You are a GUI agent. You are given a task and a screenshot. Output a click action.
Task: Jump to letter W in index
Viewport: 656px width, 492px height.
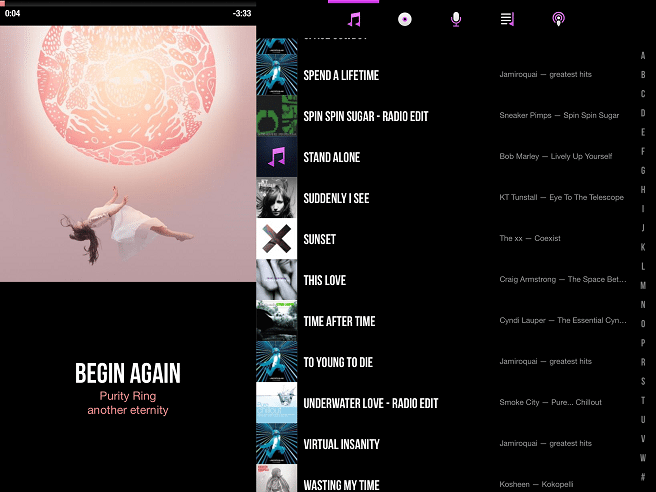pos(643,458)
